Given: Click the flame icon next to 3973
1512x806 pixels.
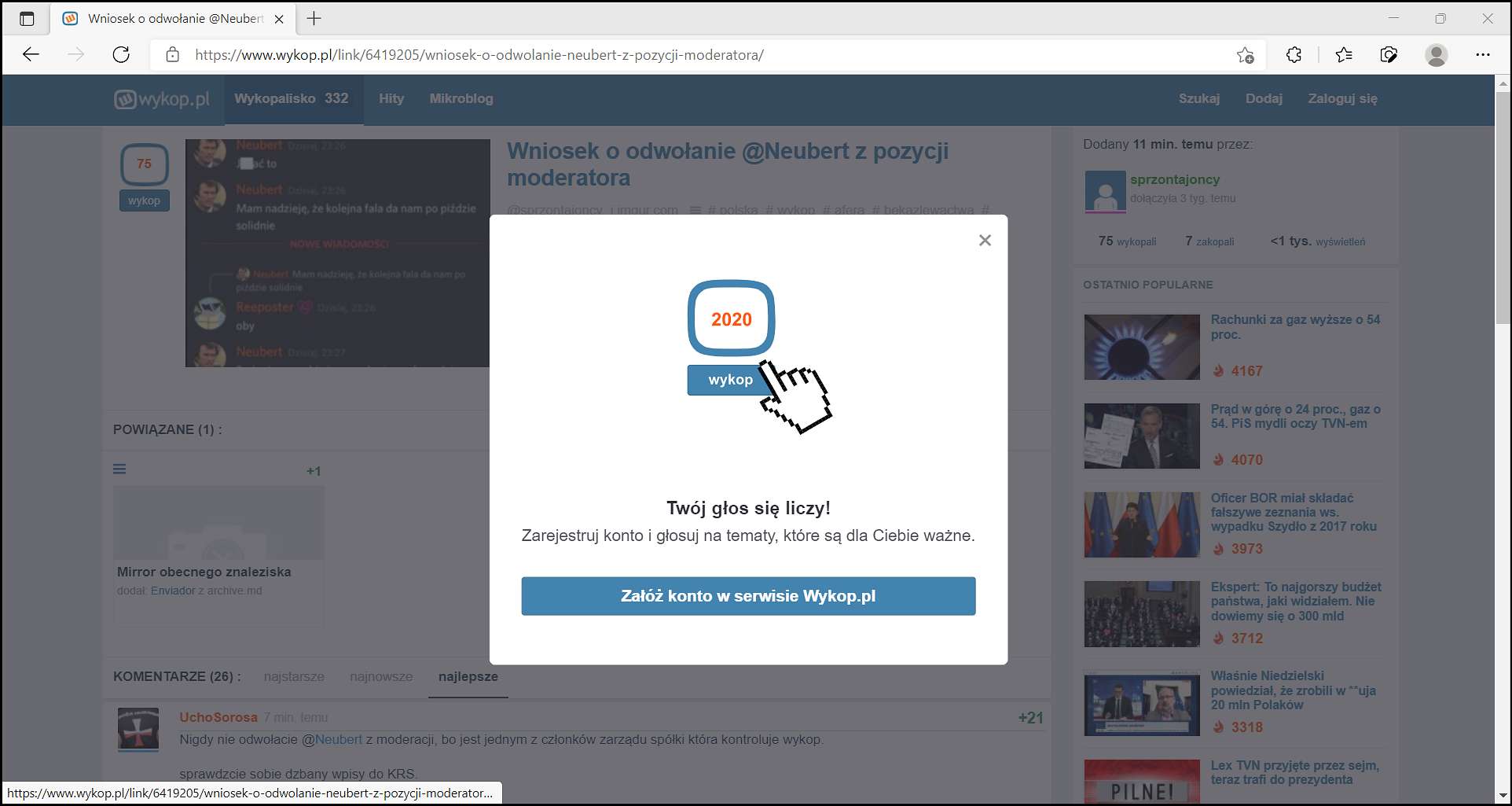Looking at the screenshot, I should (x=1218, y=549).
